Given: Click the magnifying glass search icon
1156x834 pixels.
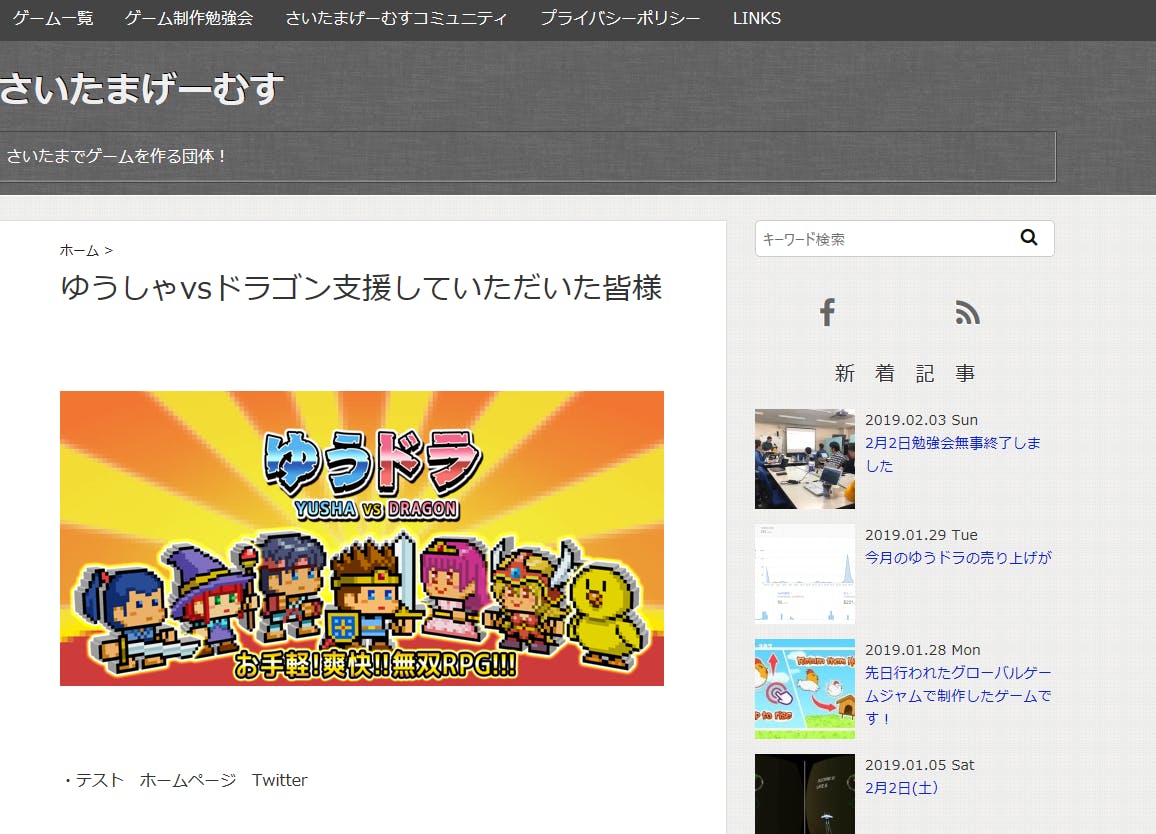Looking at the screenshot, I should pos(1029,238).
